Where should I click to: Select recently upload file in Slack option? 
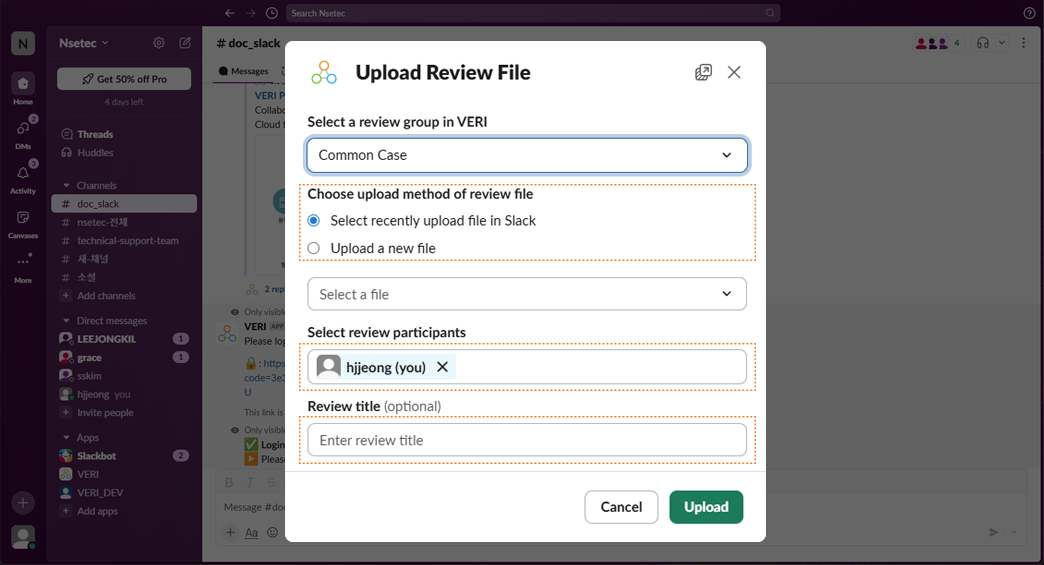pos(314,220)
